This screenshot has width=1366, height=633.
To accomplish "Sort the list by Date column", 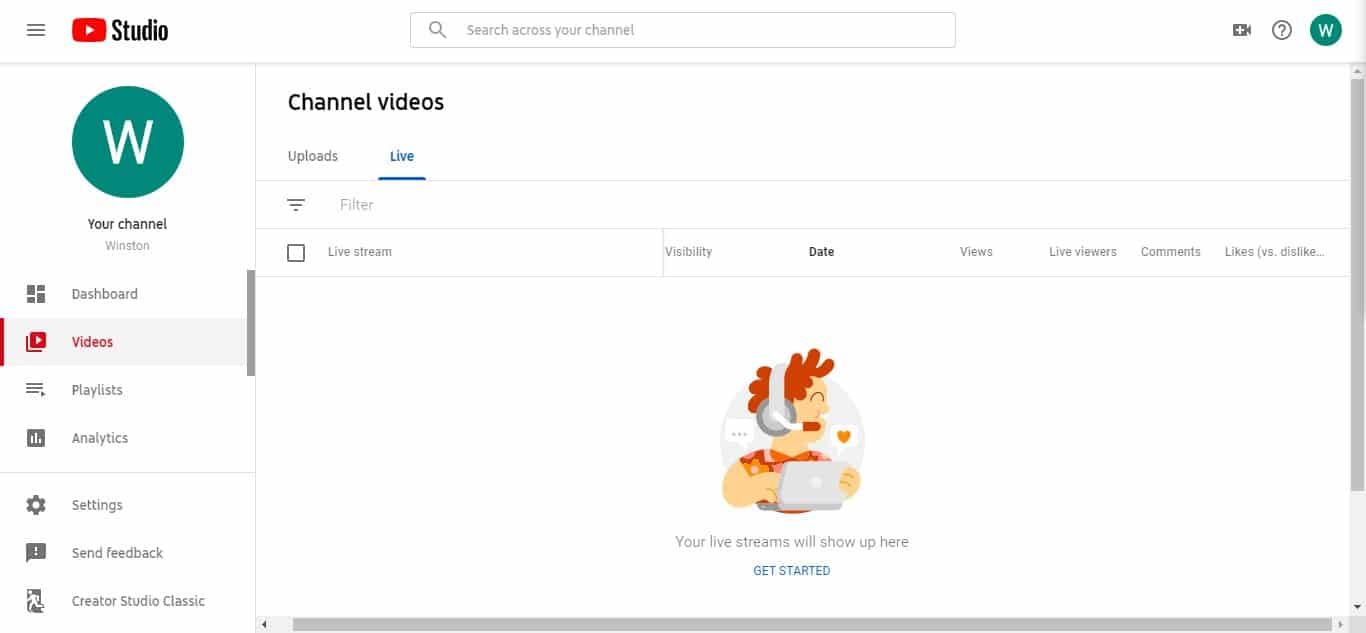I will [x=821, y=252].
